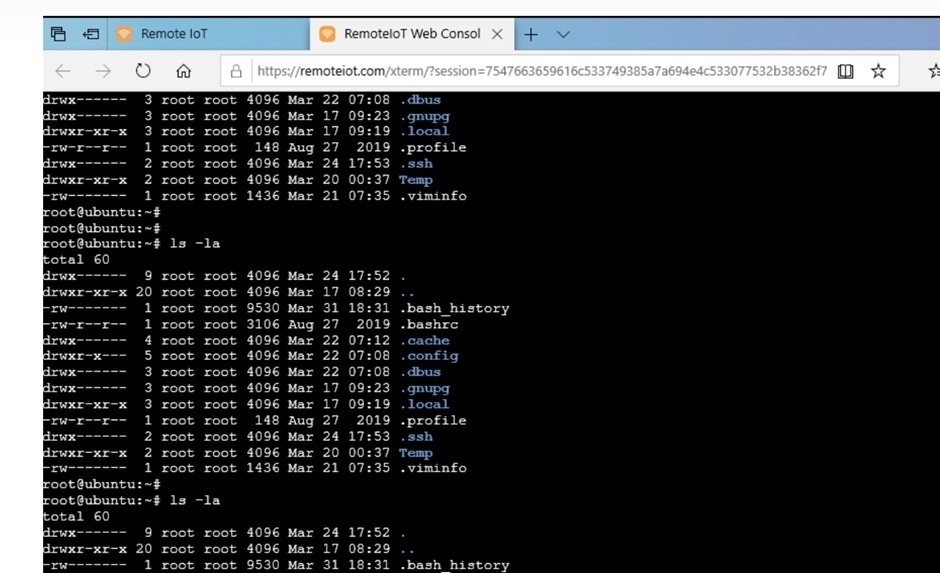Open the favorites hub icon
940x573 pixels.
tap(934, 71)
